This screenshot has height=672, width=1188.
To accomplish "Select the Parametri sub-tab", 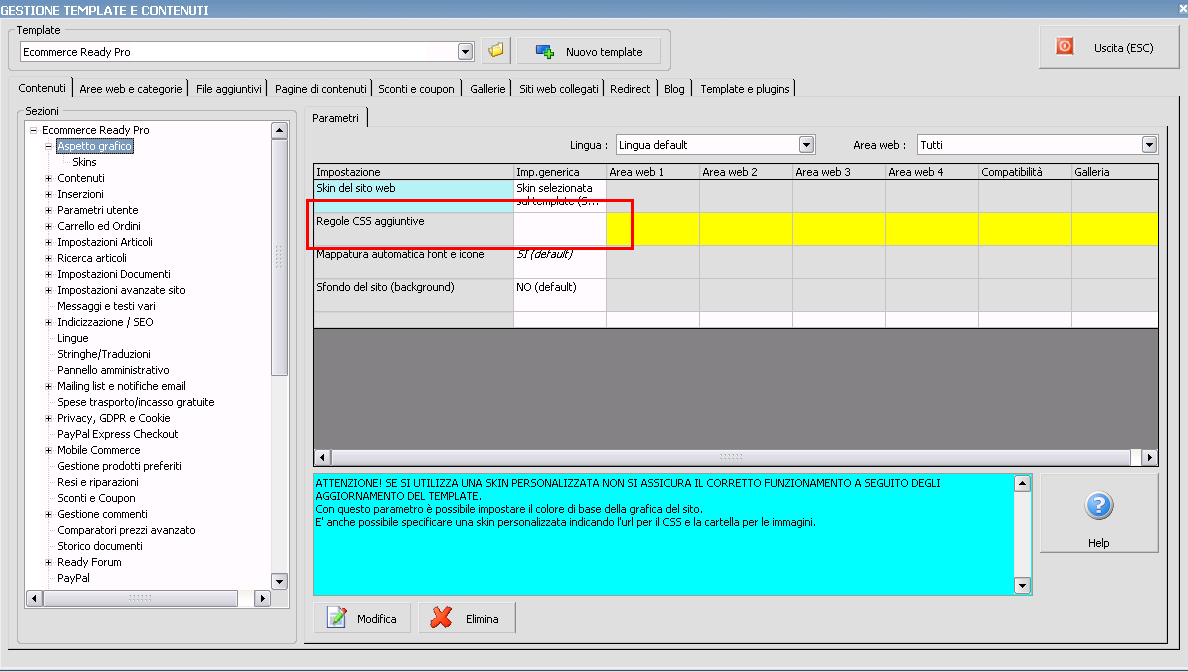I will [x=335, y=117].
